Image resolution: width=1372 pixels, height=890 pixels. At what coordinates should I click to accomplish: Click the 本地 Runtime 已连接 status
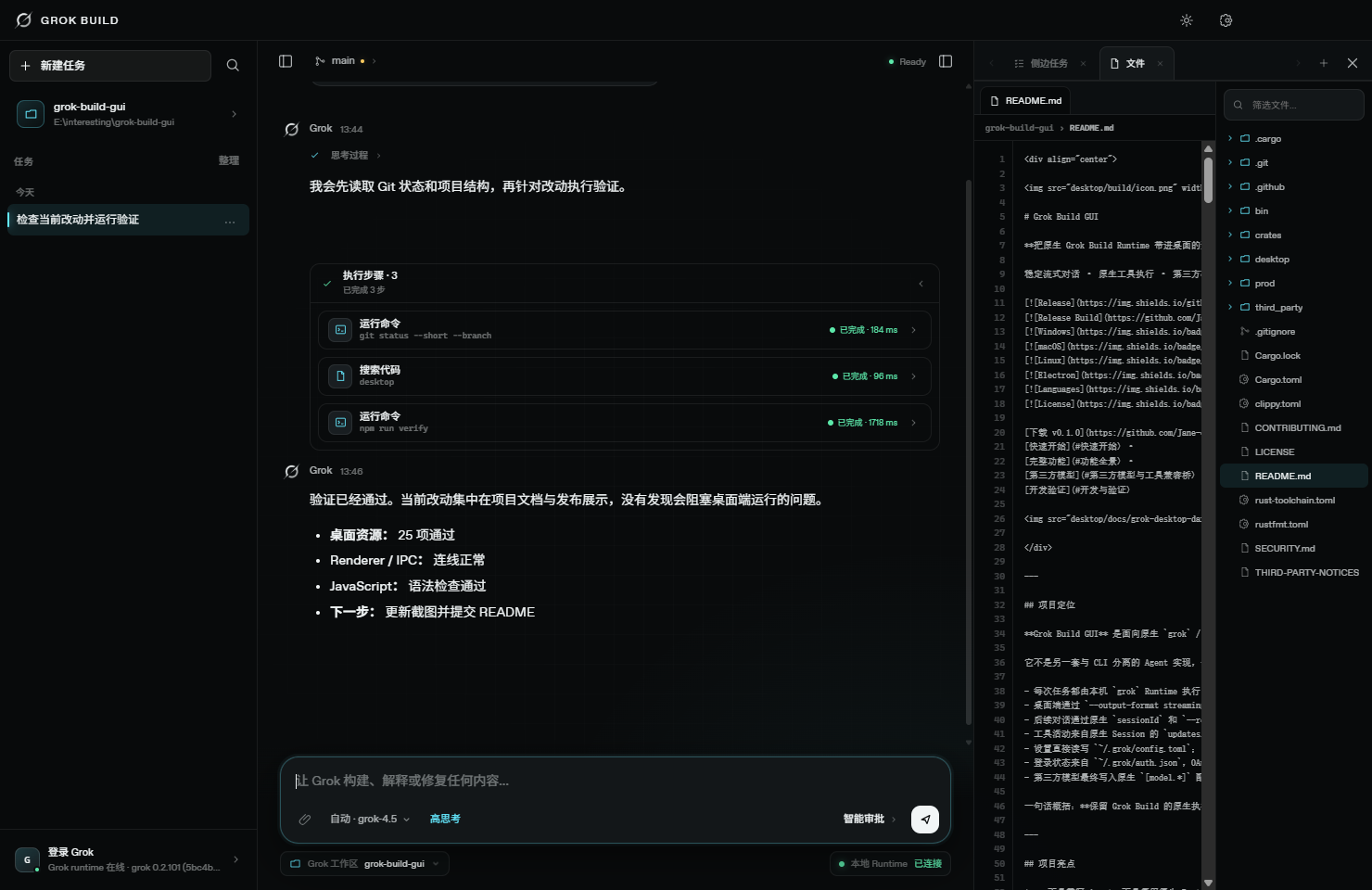click(x=890, y=864)
